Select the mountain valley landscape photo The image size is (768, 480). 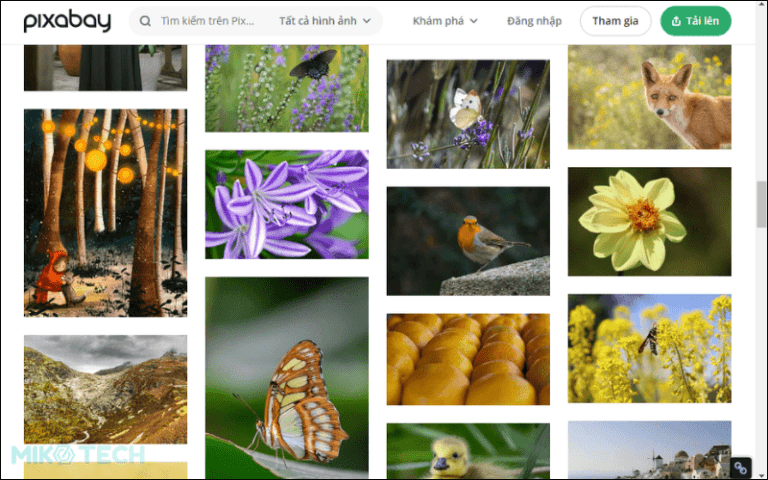click(105, 389)
